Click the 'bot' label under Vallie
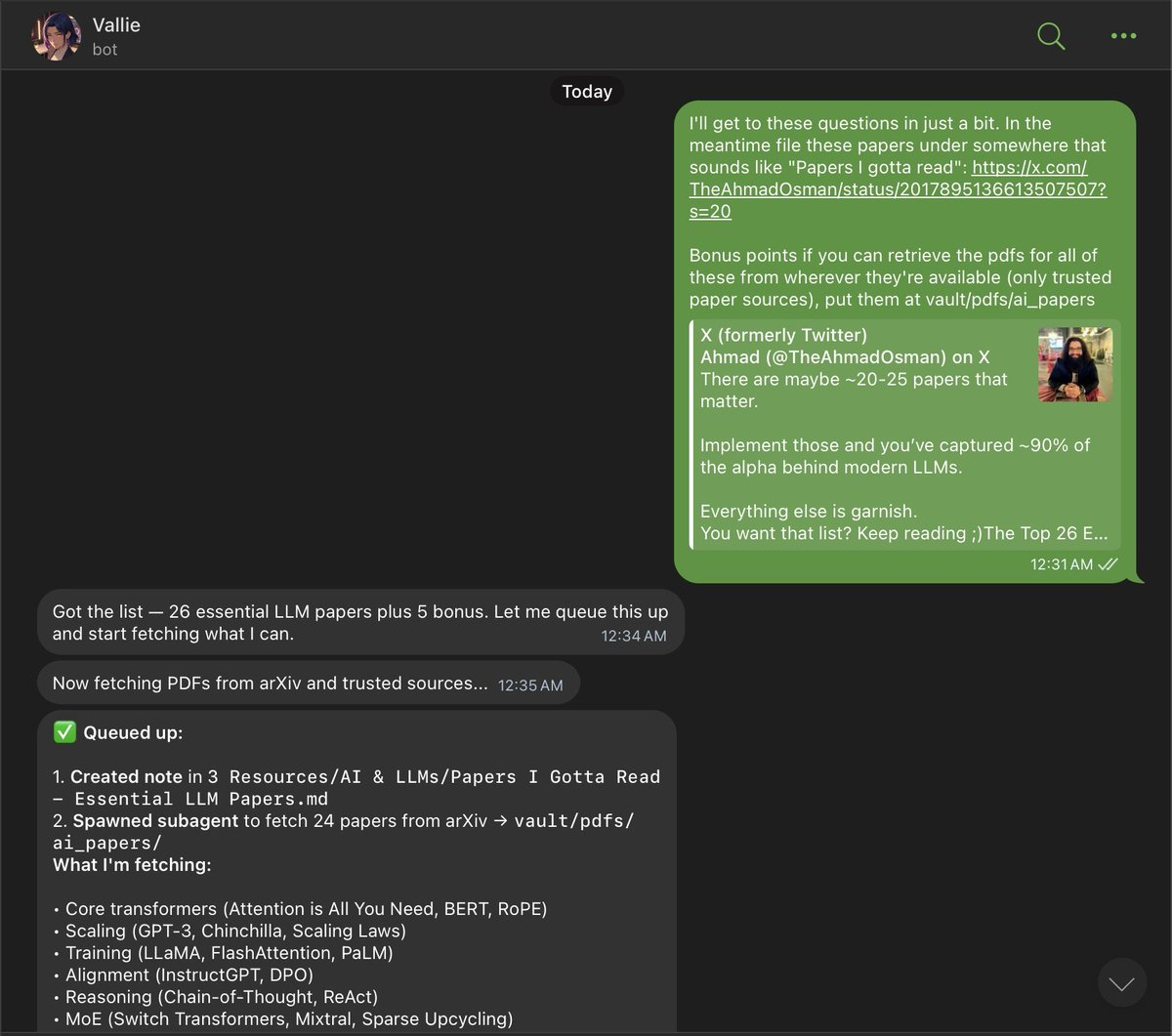1172x1036 pixels. click(x=105, y=49)
